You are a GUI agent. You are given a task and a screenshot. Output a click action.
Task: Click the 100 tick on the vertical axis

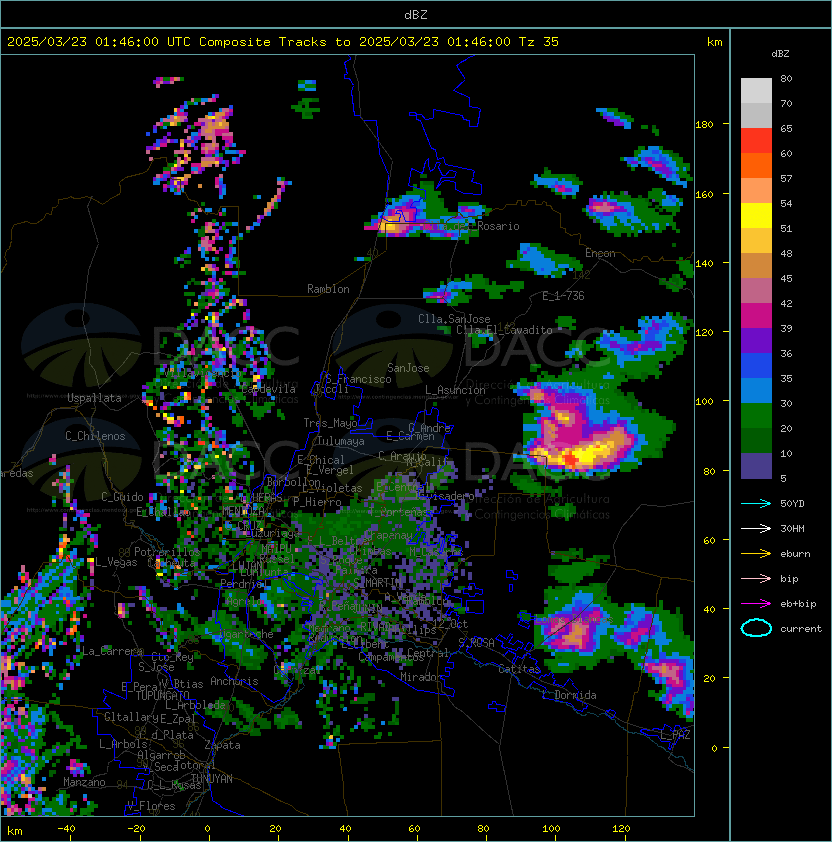click(704, 402)
